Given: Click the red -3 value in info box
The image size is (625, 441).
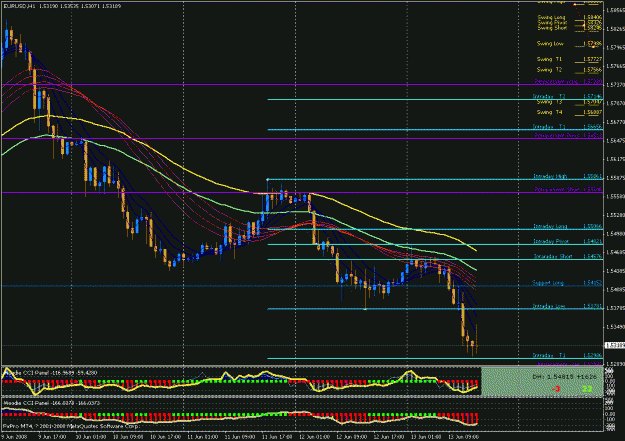Looking at the screenshot, I should tap(556, 389).
